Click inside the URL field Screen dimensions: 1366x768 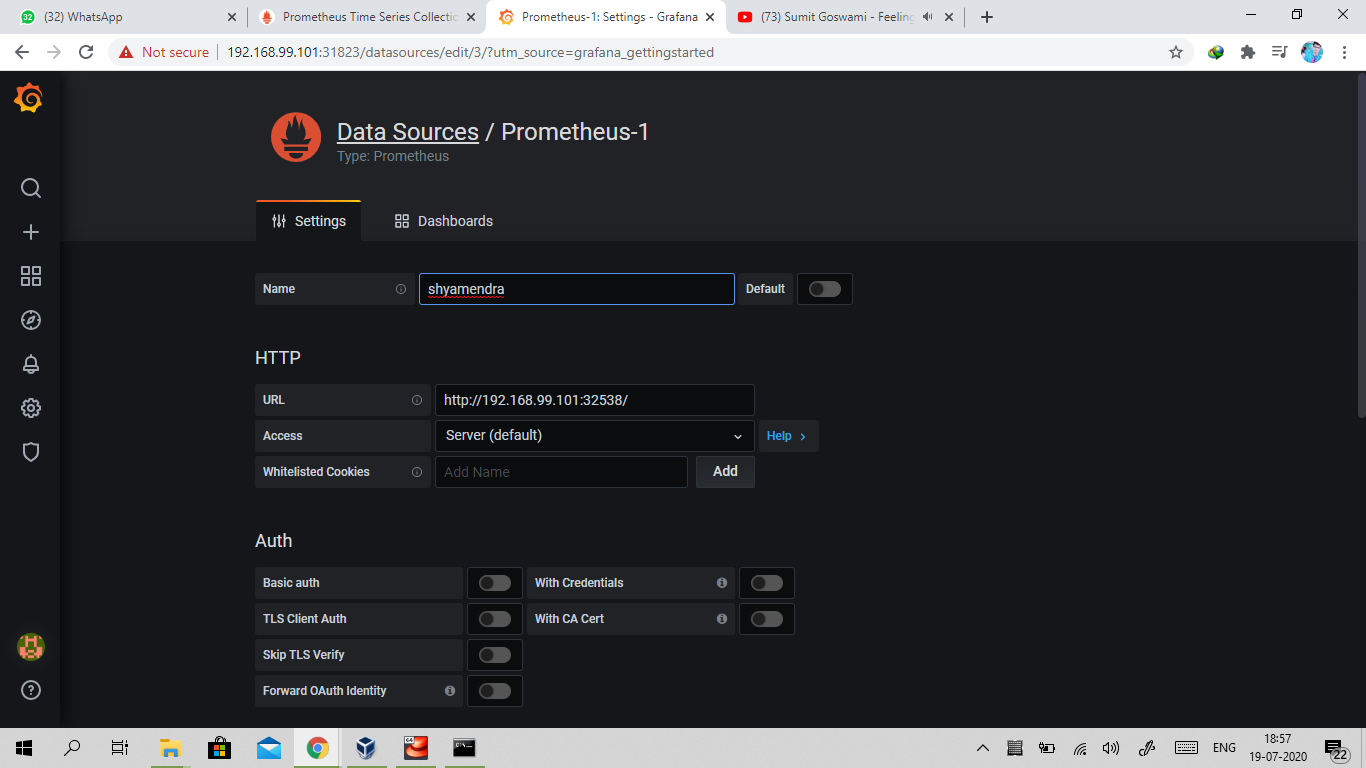click(594, 400)
